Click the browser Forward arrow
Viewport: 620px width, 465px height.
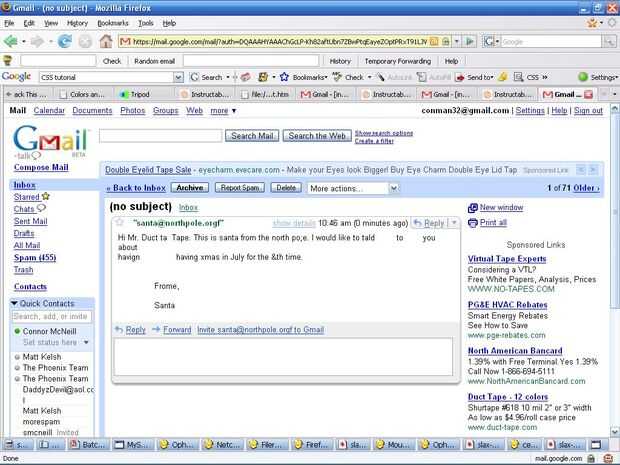(37, 41)
